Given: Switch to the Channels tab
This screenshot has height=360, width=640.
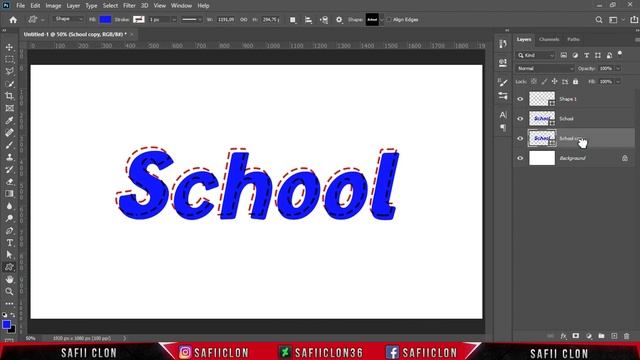Looking at the screenshot, I should click(x=549, y=40).
